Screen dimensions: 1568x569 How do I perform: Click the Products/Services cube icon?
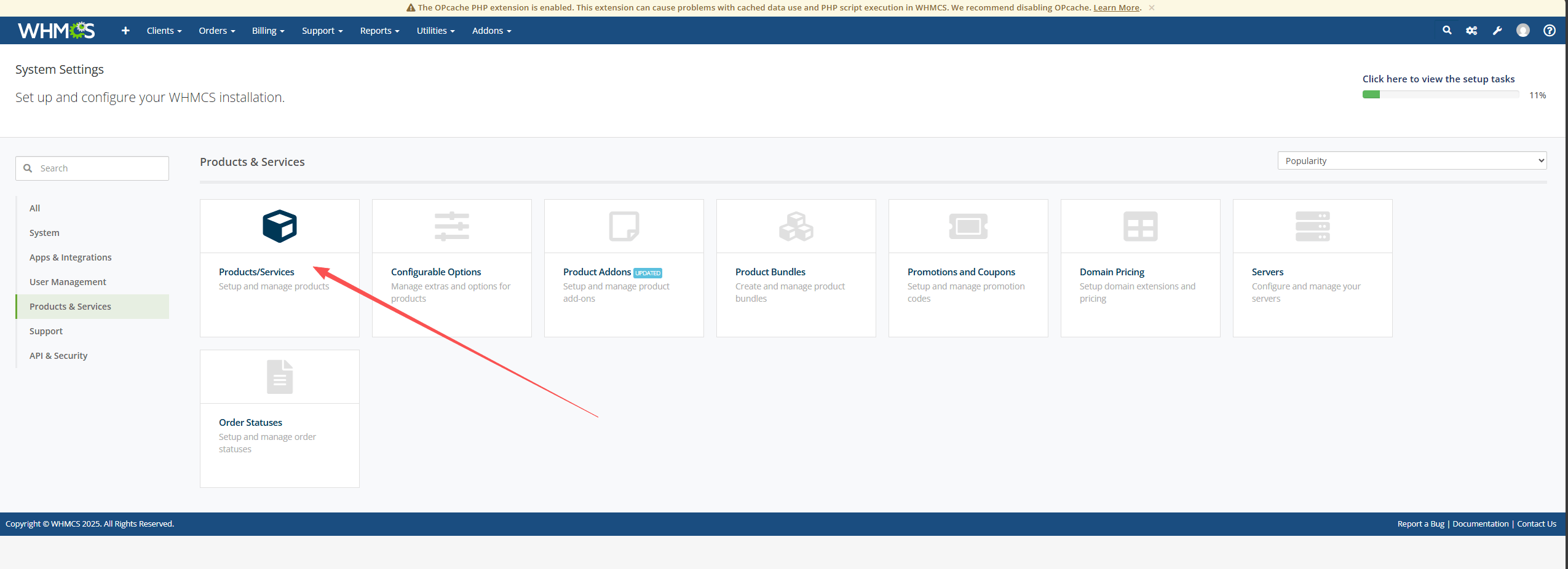click(279, 226)
